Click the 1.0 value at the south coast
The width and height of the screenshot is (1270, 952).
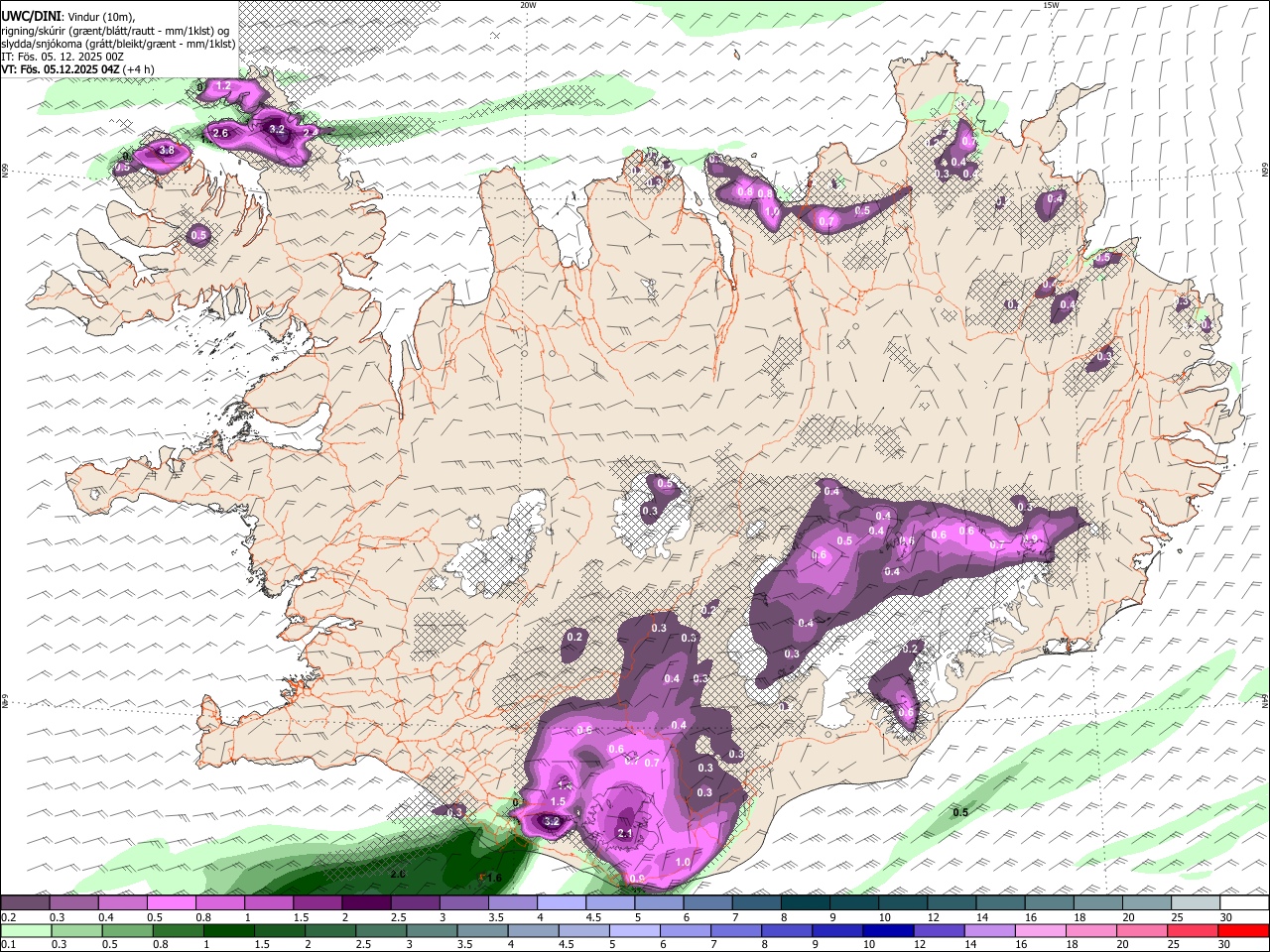point(683,863)
